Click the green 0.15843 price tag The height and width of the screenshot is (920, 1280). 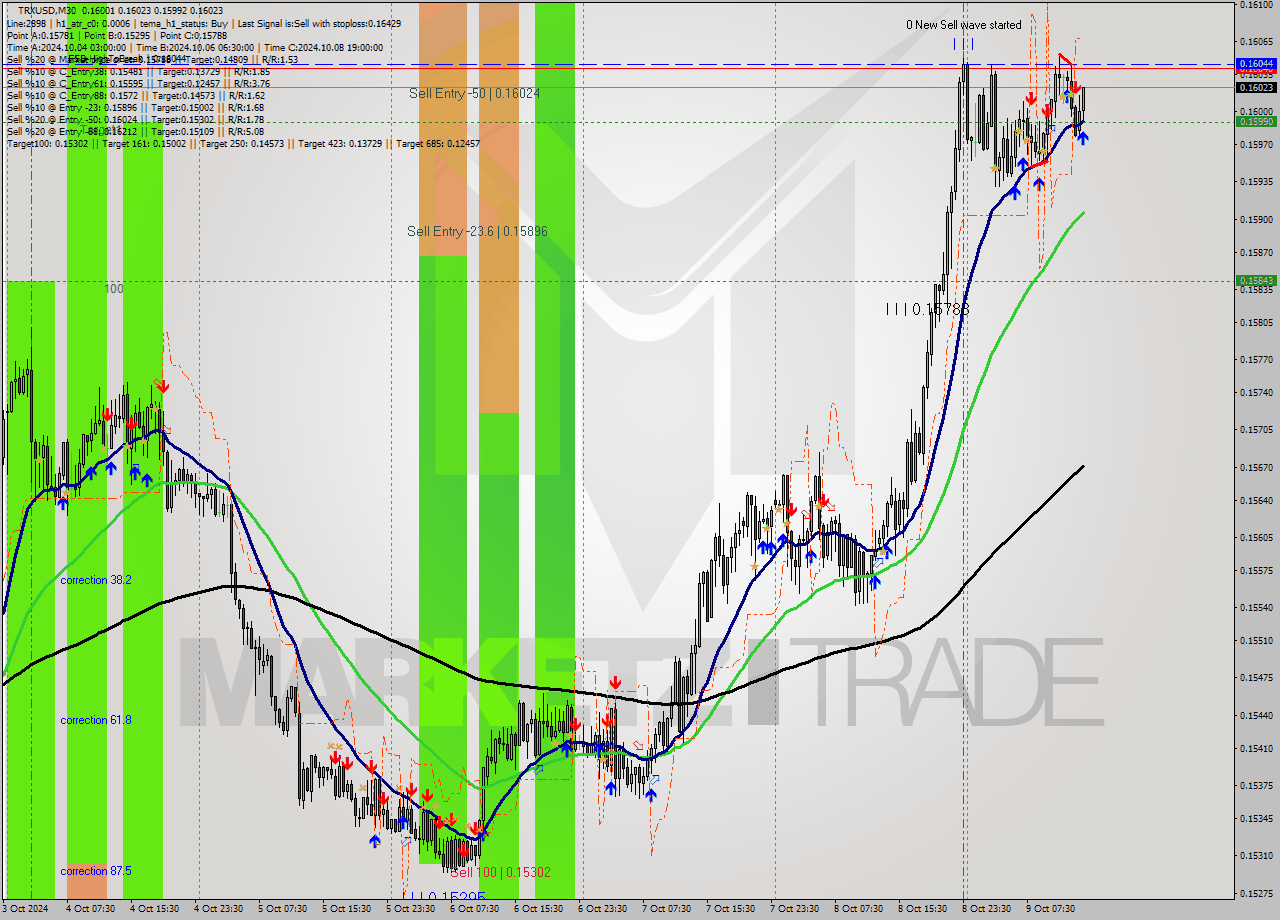click(x=1256, y=280)
